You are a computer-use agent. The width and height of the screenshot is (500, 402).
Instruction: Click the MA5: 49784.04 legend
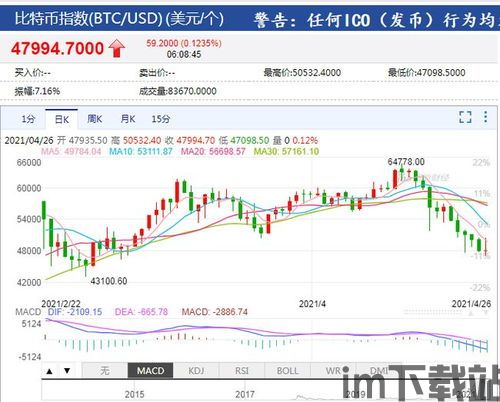click(71, 152)
